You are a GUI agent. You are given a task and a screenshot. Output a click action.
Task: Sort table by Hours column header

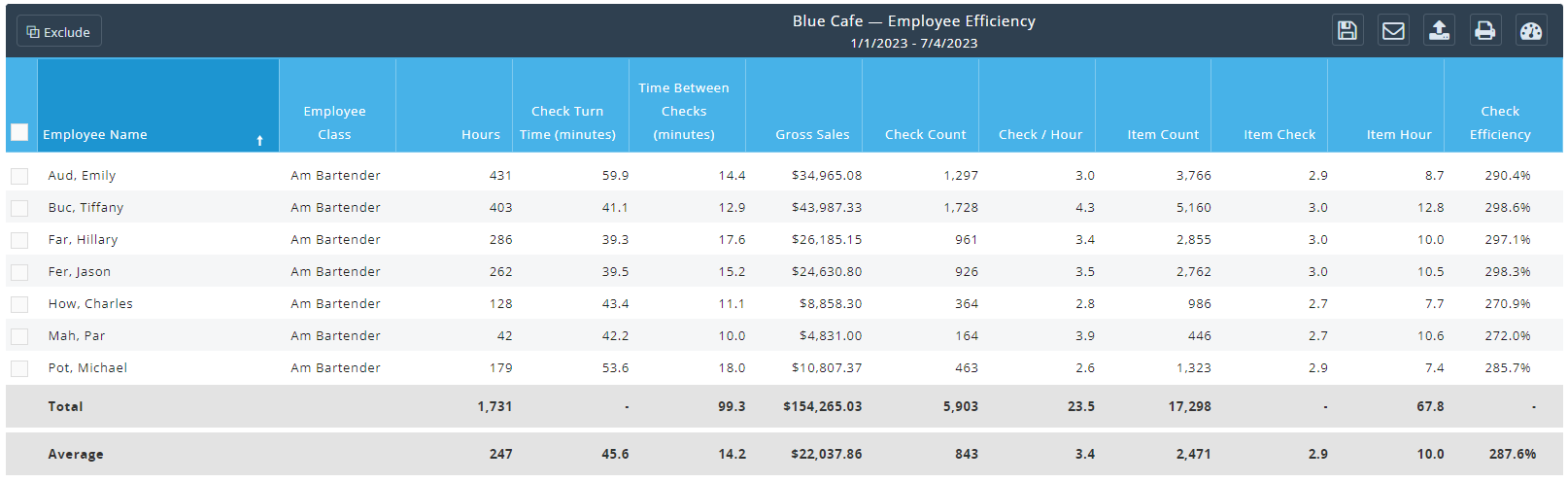pos(480,135)
